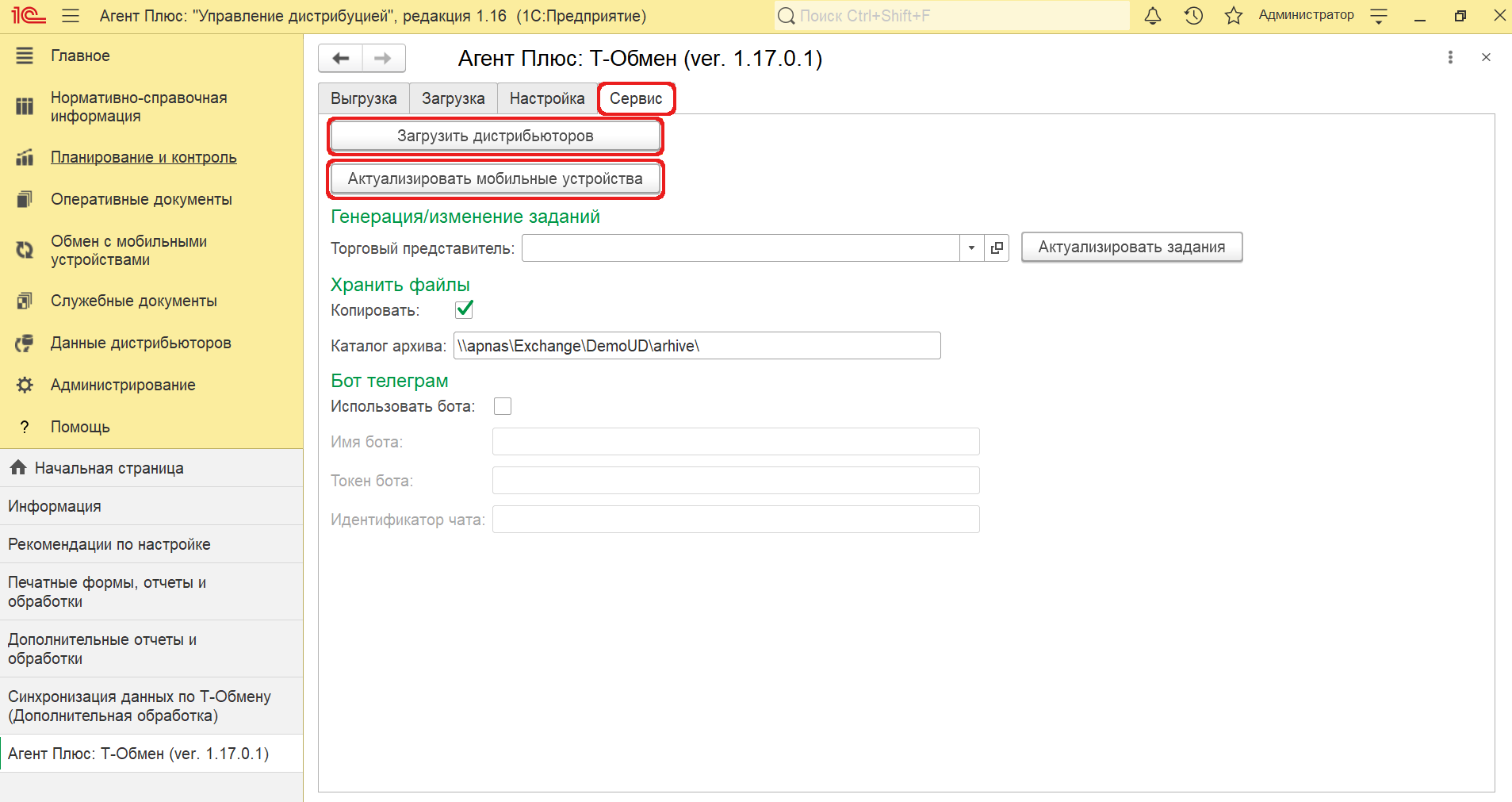Open the 1C main menu hamburger icon
This screenshot has width=1512, height=802.
click(x=71, y=16)
